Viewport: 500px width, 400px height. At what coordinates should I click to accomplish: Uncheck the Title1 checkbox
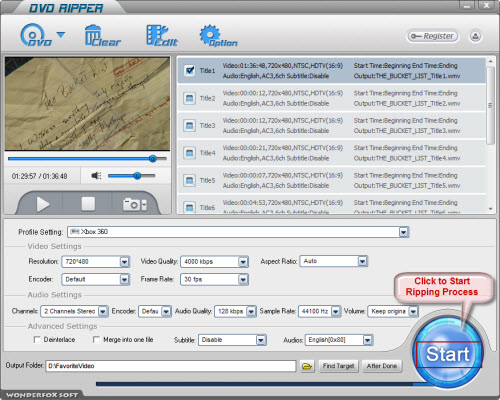189,71
